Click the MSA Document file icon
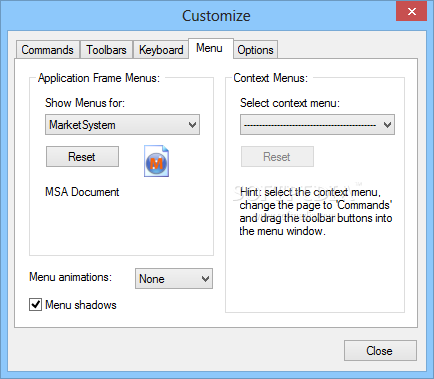Viewport: 434px width, 379px height. point(156,161)
